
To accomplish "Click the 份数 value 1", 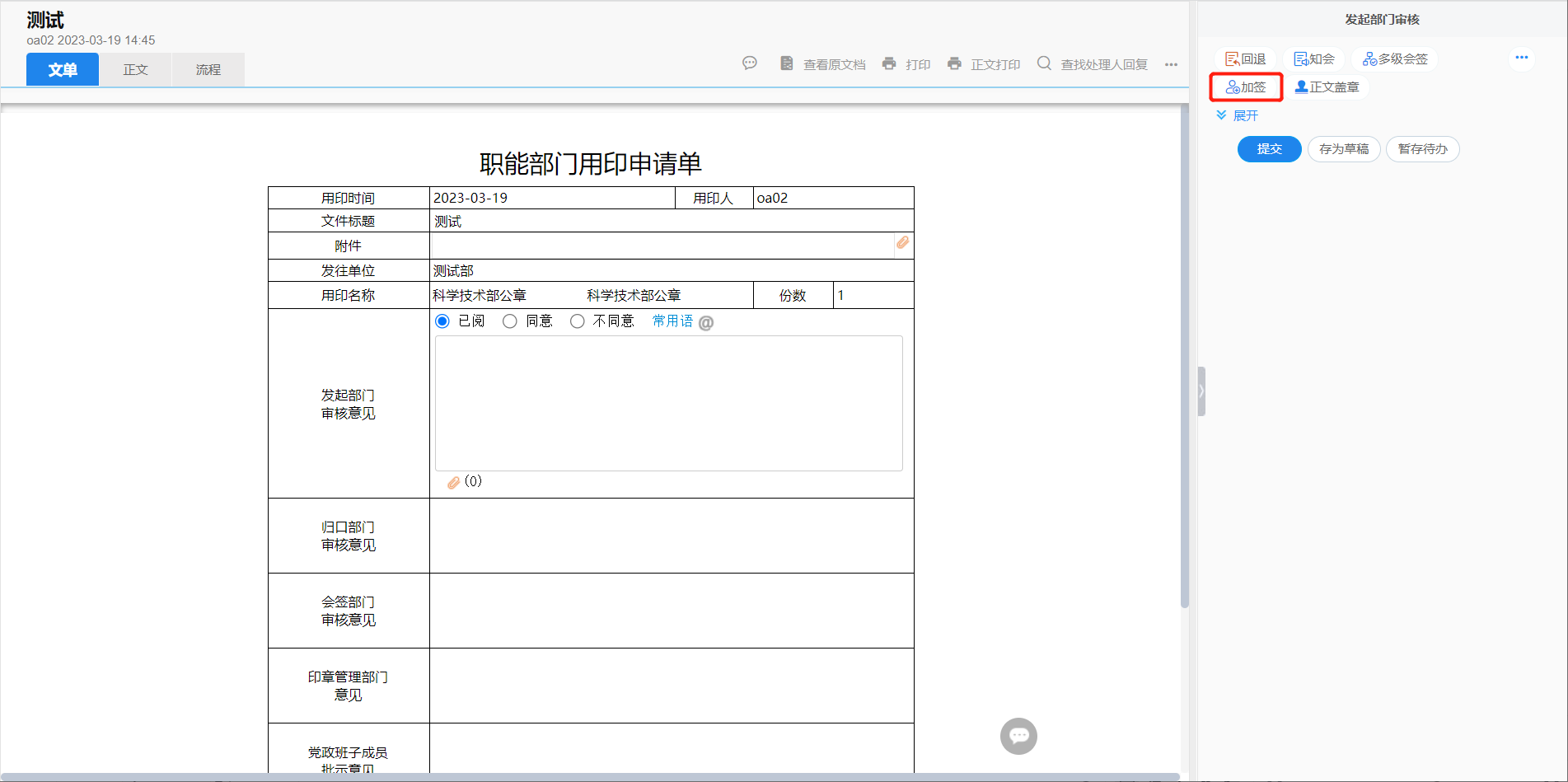I will tap(840, 295).
